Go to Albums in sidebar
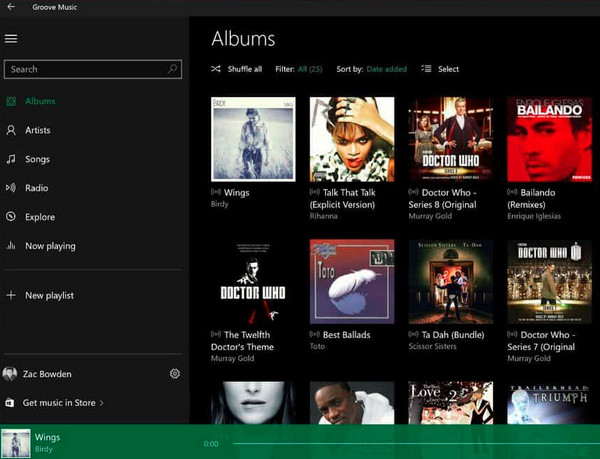The width and height of the screenshot is (600, 459). [40, 101]
